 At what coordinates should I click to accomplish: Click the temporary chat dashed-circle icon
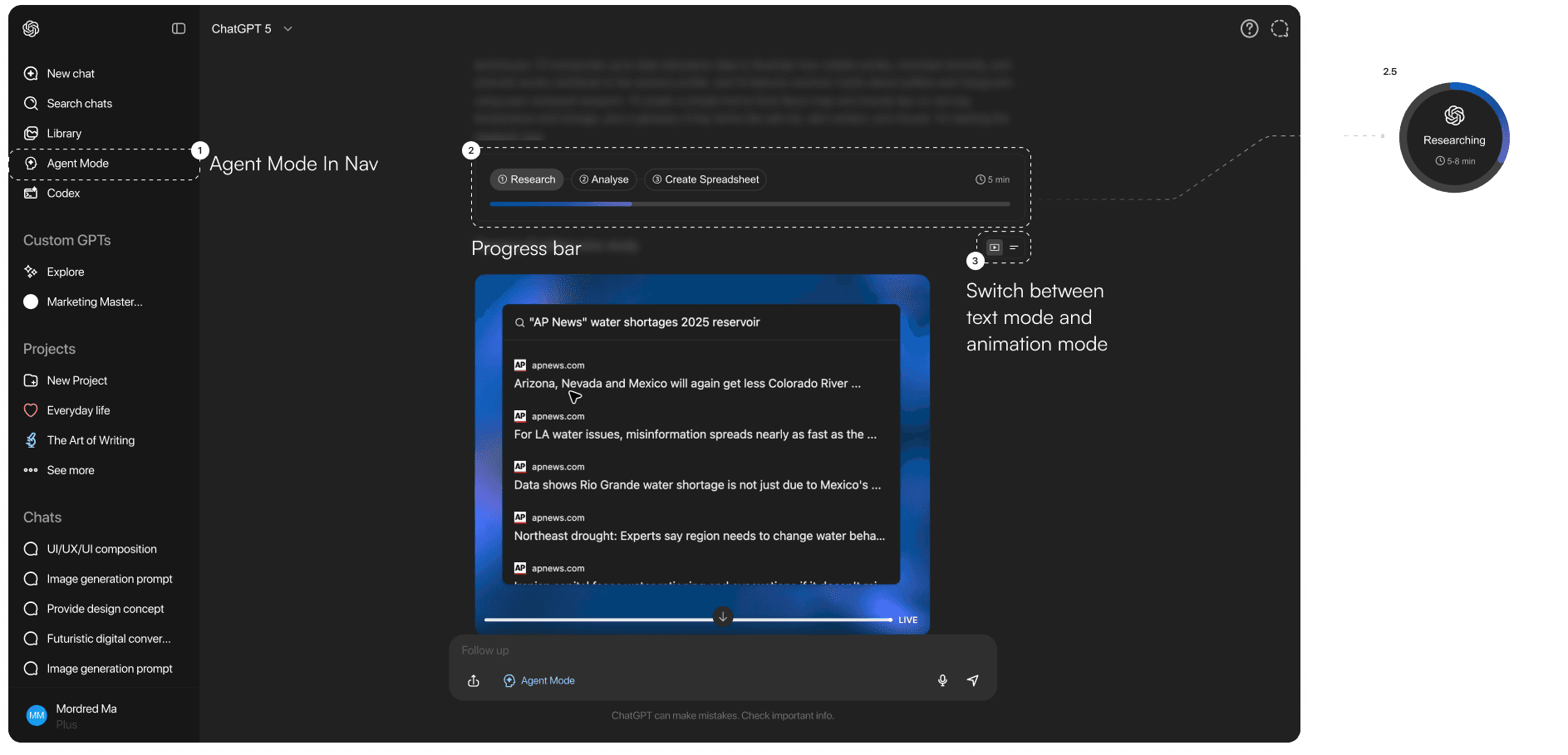click(x=1280, y=29)
